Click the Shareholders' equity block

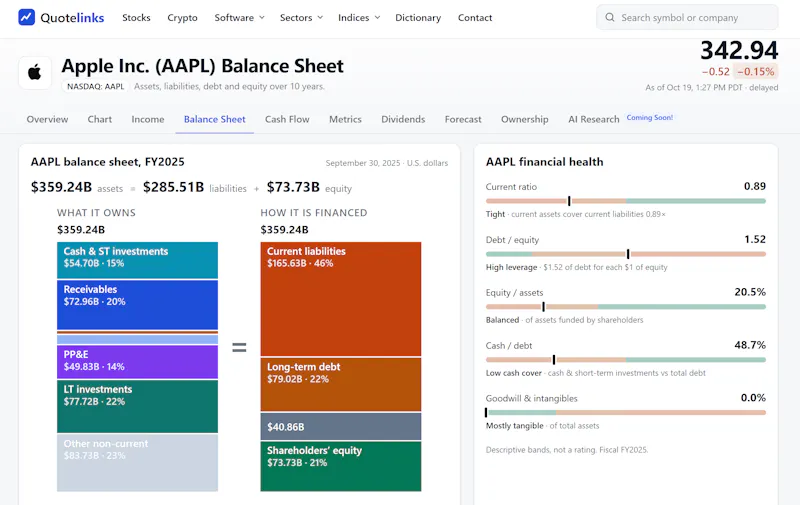tap(341, 466)
